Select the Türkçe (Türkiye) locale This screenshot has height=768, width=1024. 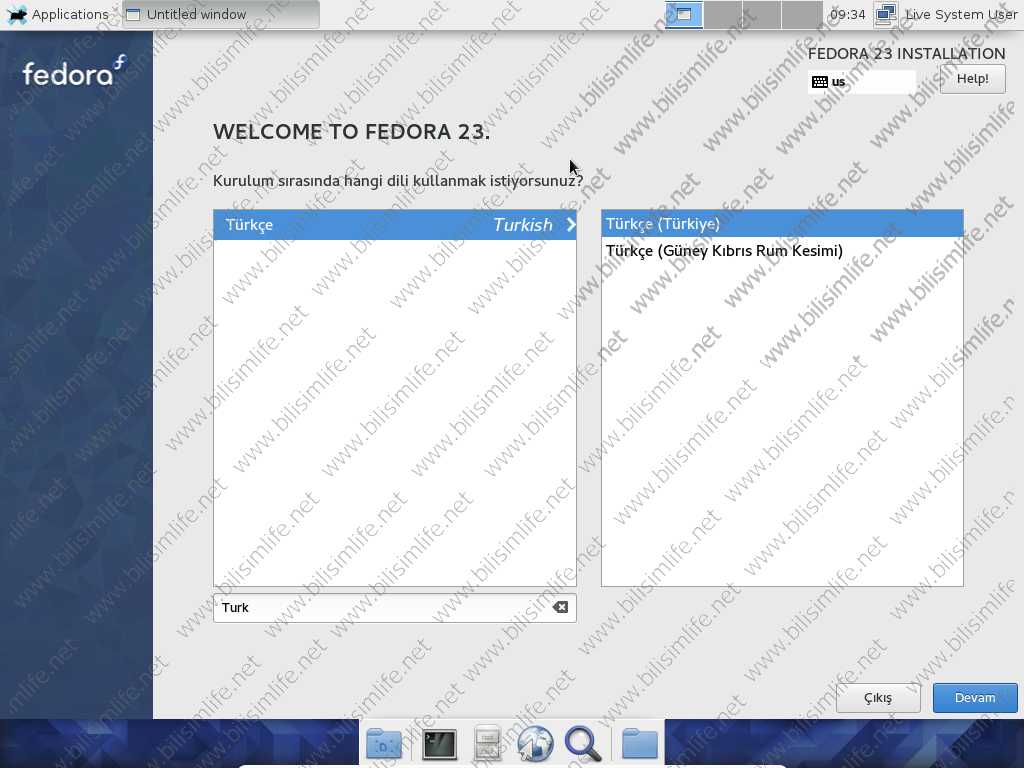782,224
